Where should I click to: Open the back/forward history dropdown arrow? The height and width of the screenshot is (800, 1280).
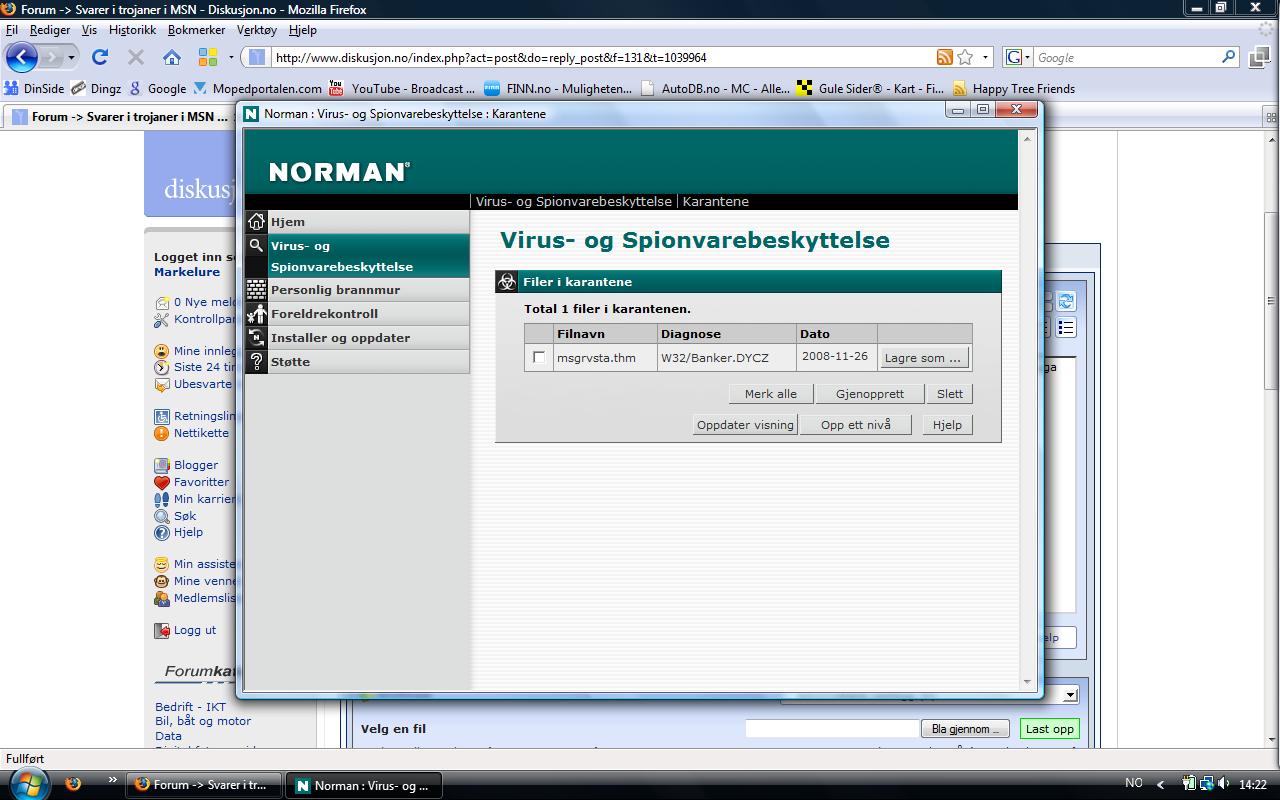(71, 58)
